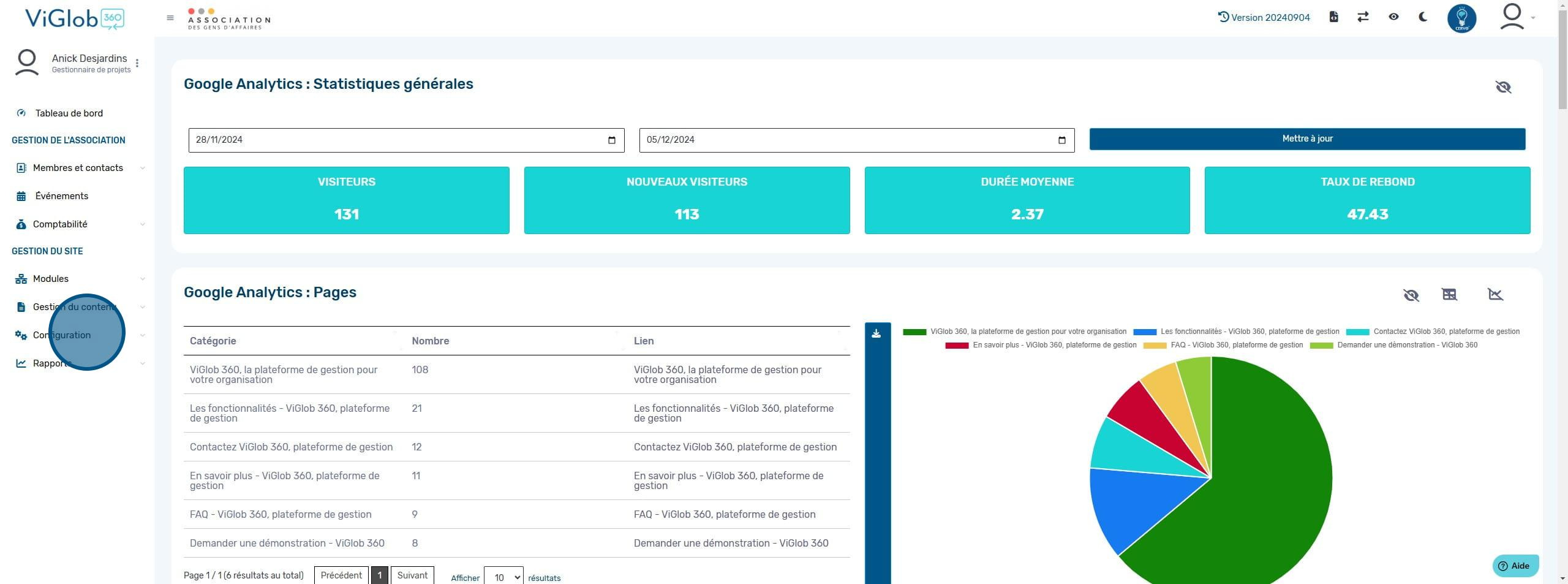Toggle blue Les fonctionnalités legend swatch
The image size is (1568, 584).
[x=1145, y=332]
